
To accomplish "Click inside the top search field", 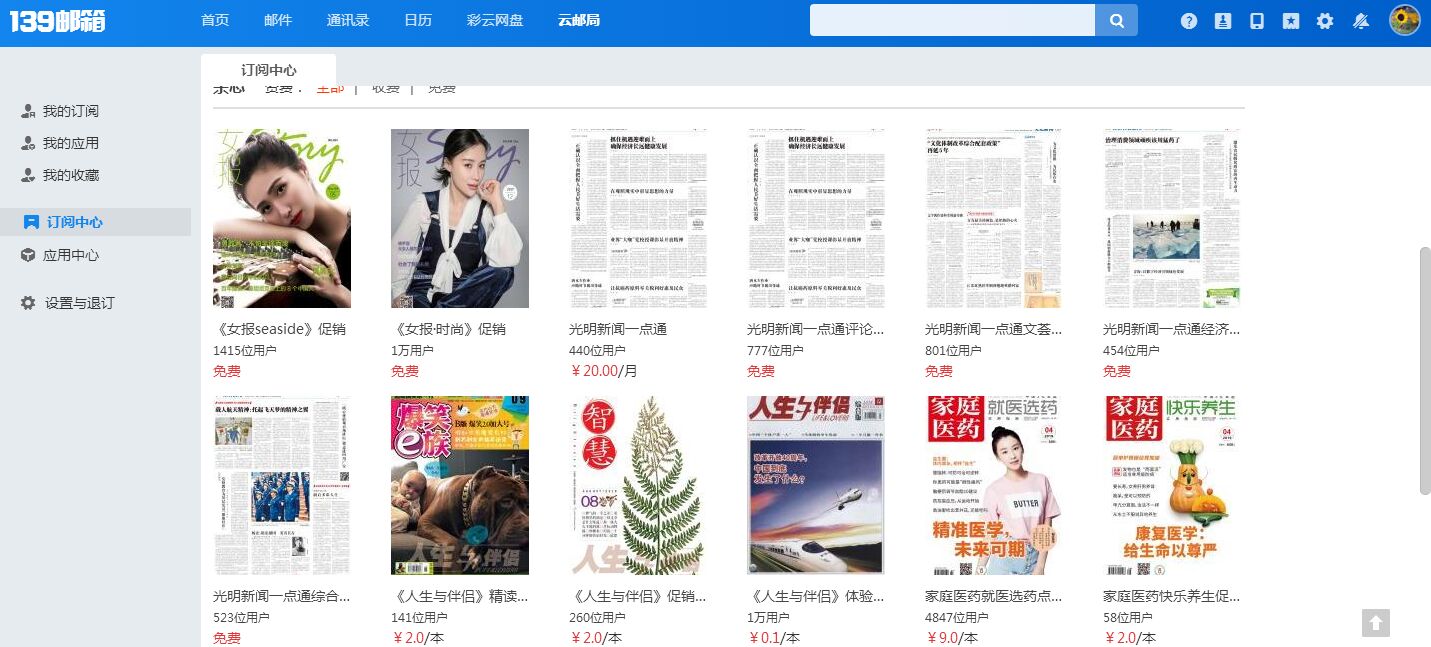I will [951, 20].
